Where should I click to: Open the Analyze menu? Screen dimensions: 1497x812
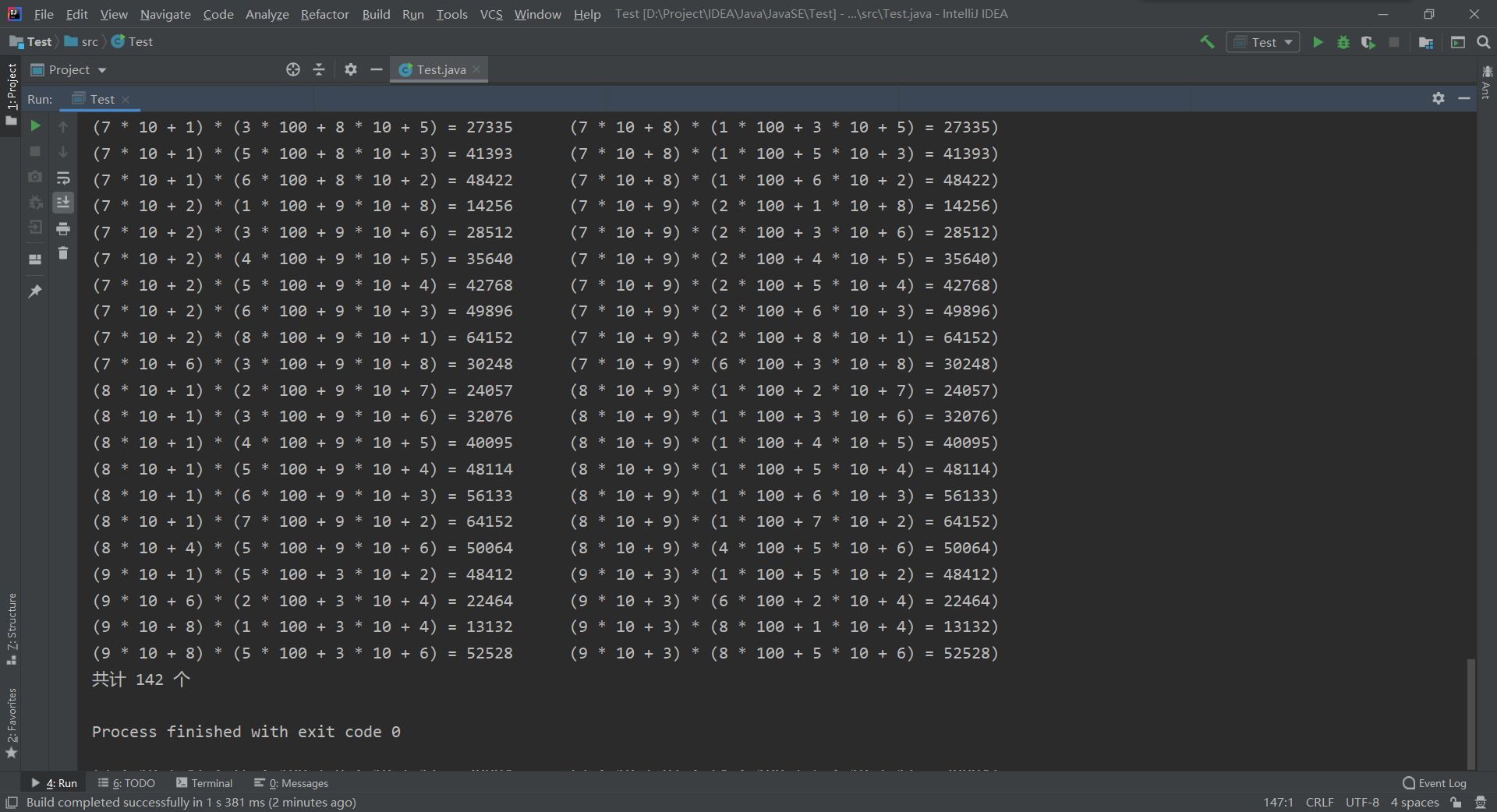[267, 14]
